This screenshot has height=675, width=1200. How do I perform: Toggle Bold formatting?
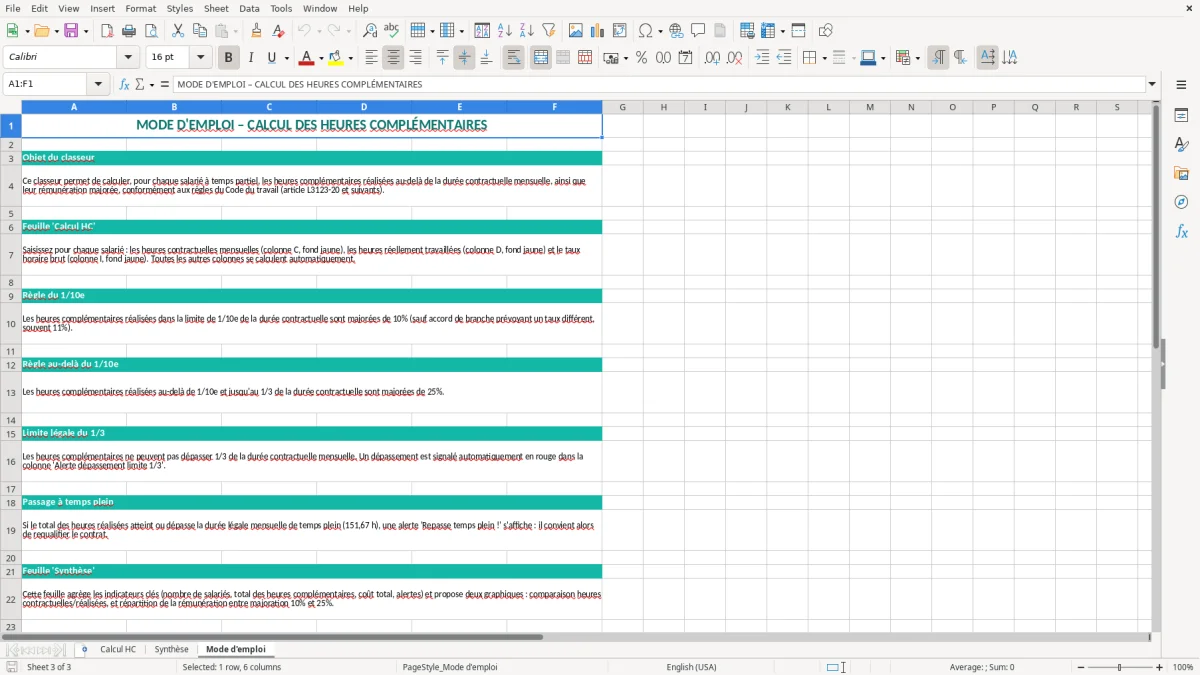point(229,58)
